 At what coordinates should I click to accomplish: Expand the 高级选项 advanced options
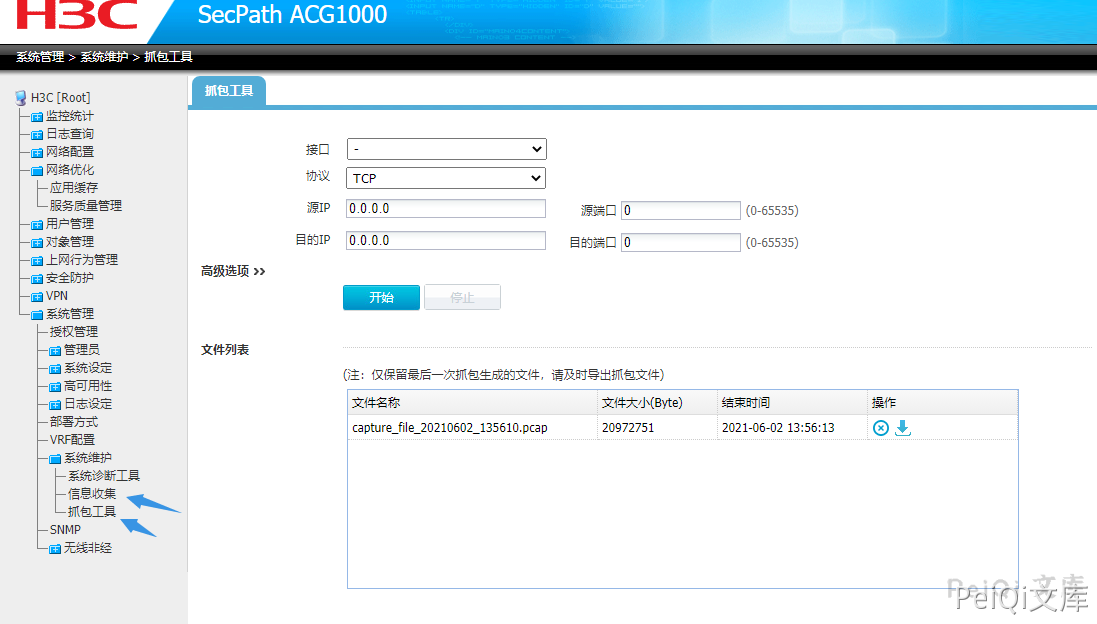click(233, 271)
